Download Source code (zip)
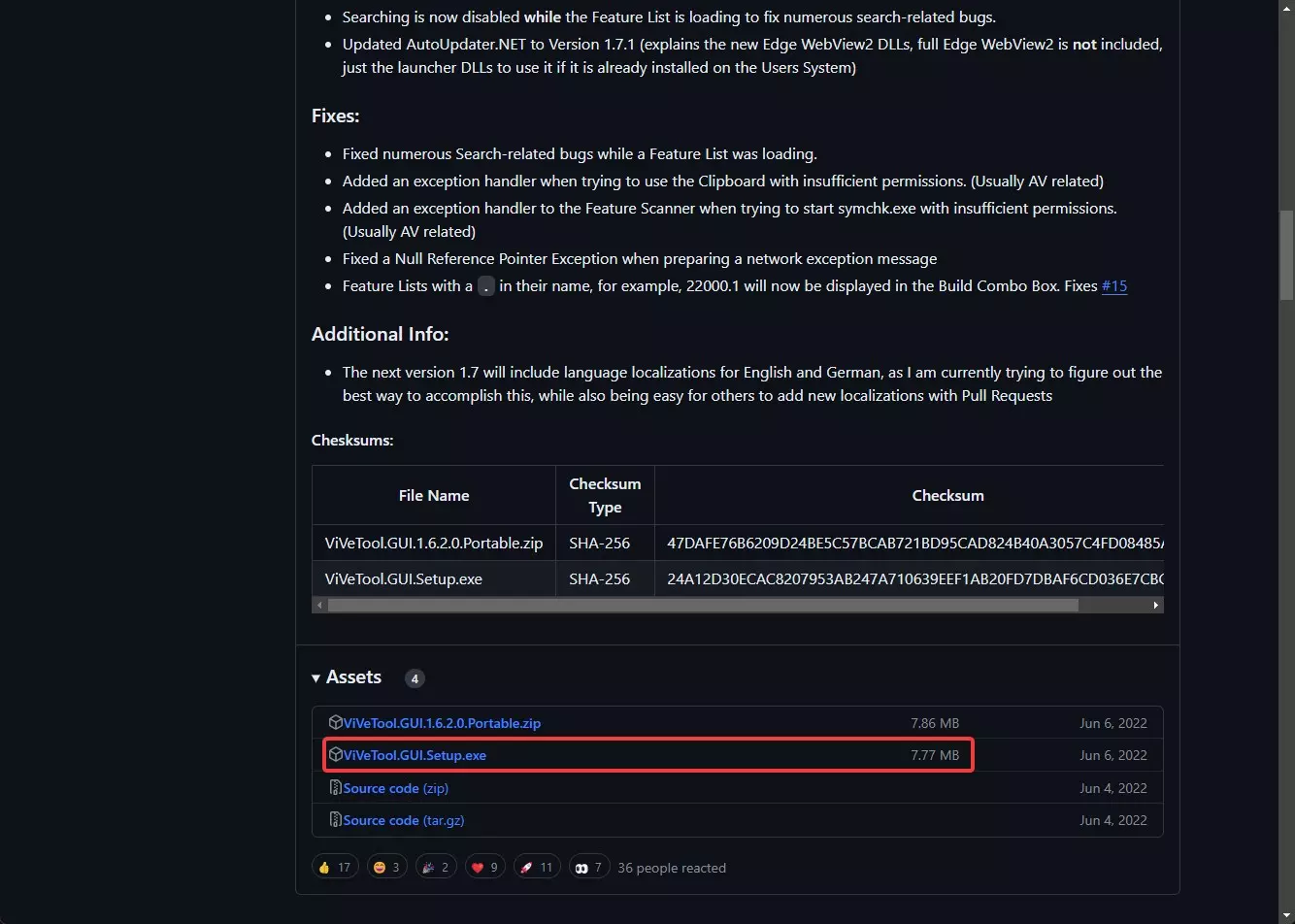The height and width of the screenshot is (924, 1295). pos(396,788)
